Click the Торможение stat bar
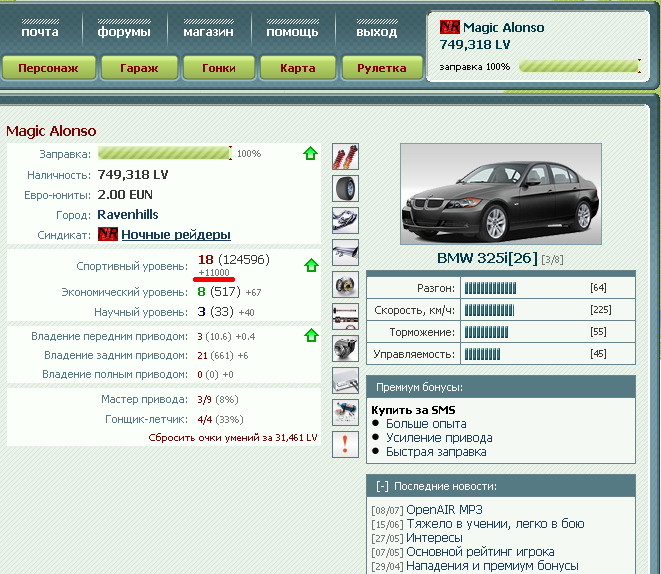661x574 pixels. 486,332
